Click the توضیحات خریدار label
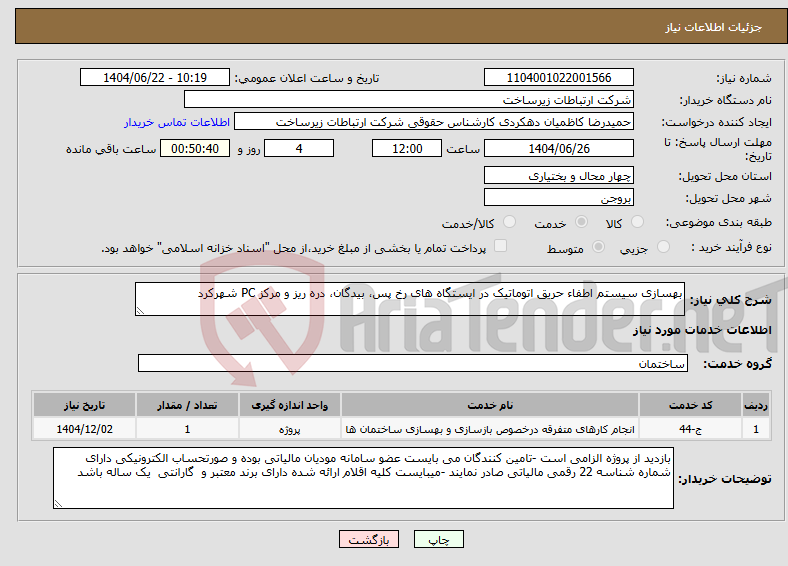The width and height of the screenshot is (788, 566). pyautogui.click(x=725, y=479)
